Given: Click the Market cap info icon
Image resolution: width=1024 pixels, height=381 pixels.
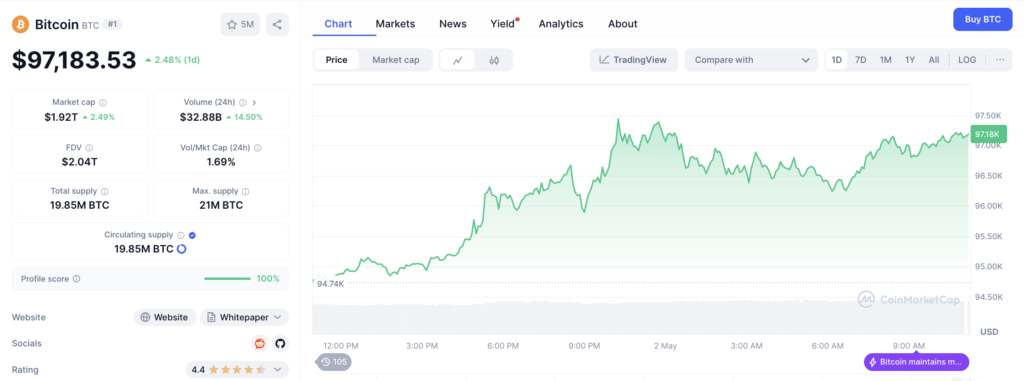Looking at the screenshot, I should [103, 103].
